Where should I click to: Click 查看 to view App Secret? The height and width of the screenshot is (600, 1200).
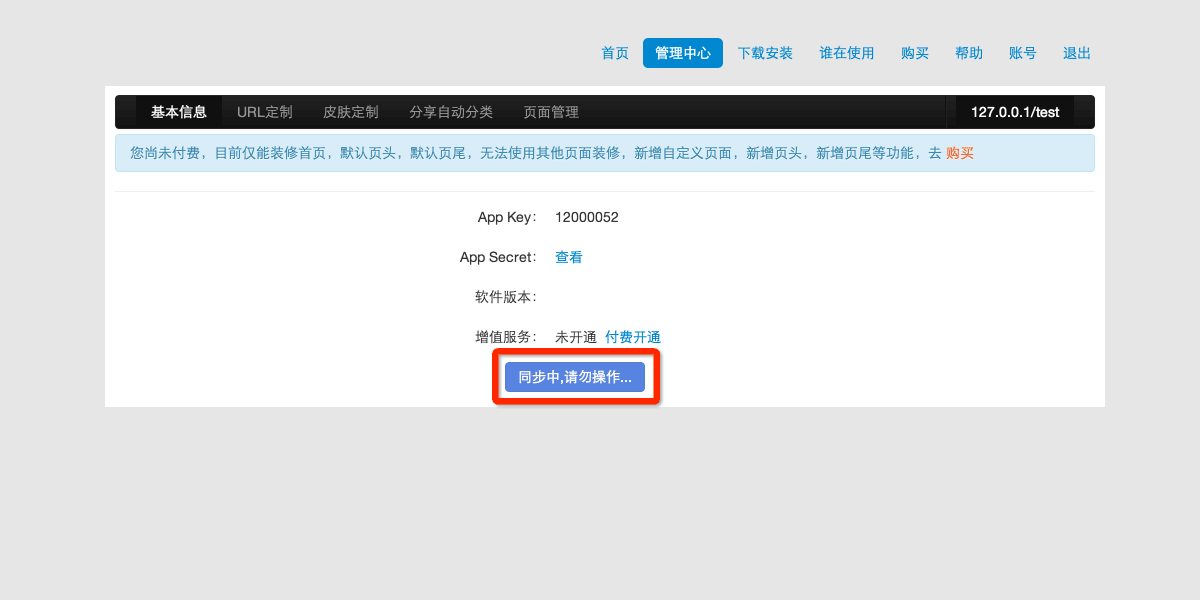pyautogui.click(x=569, y=257)
